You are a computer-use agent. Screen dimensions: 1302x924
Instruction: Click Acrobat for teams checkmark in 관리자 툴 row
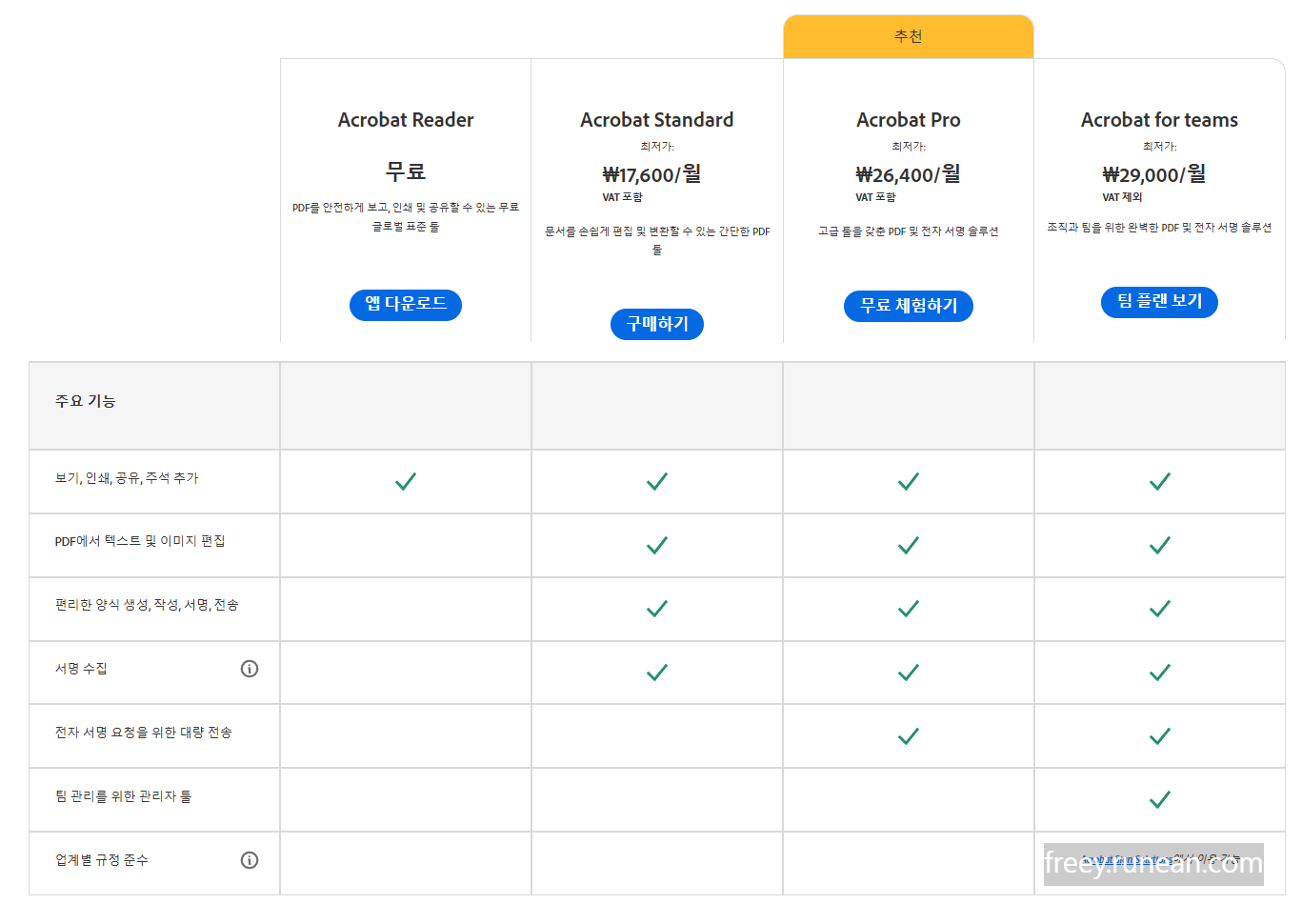coord(1160,800)
